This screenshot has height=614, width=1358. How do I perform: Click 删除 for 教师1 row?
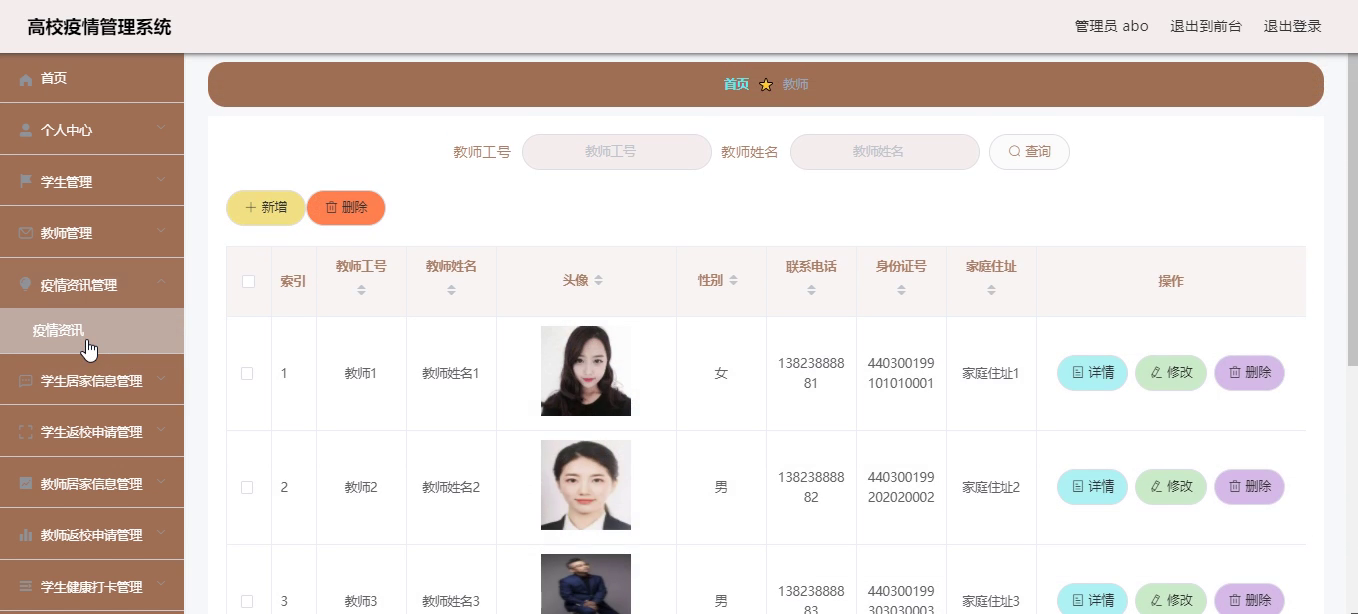(1249, 373)
